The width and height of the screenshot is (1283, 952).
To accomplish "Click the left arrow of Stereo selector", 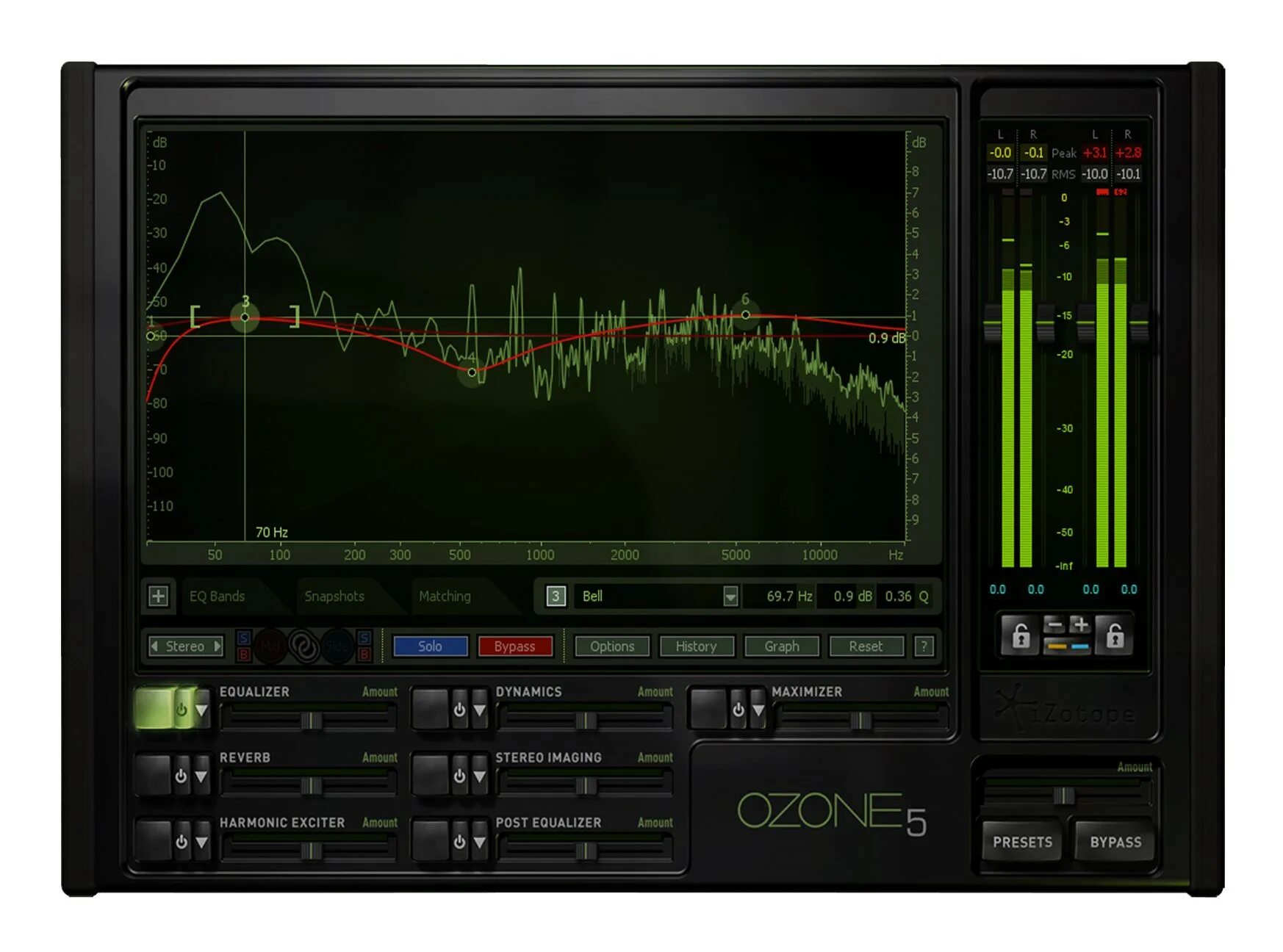I will click(154, 646).
